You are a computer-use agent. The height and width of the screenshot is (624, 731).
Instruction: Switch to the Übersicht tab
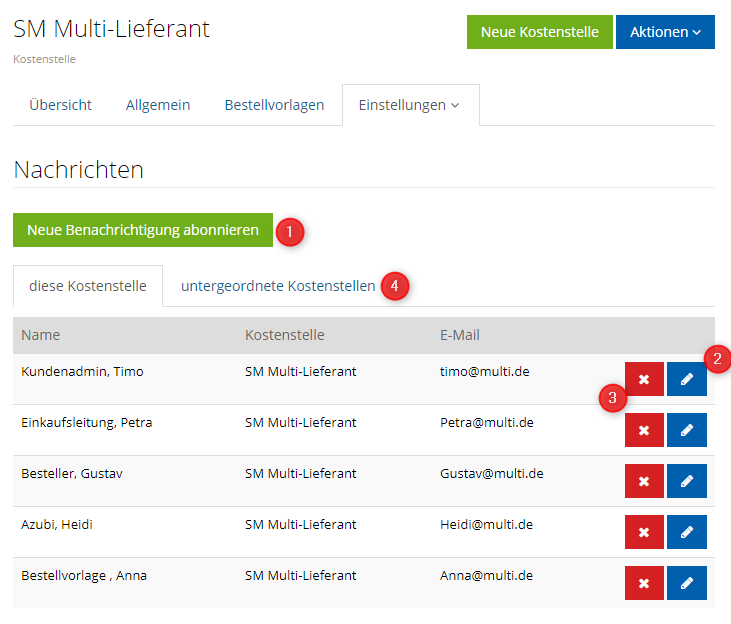pos(61,105)
